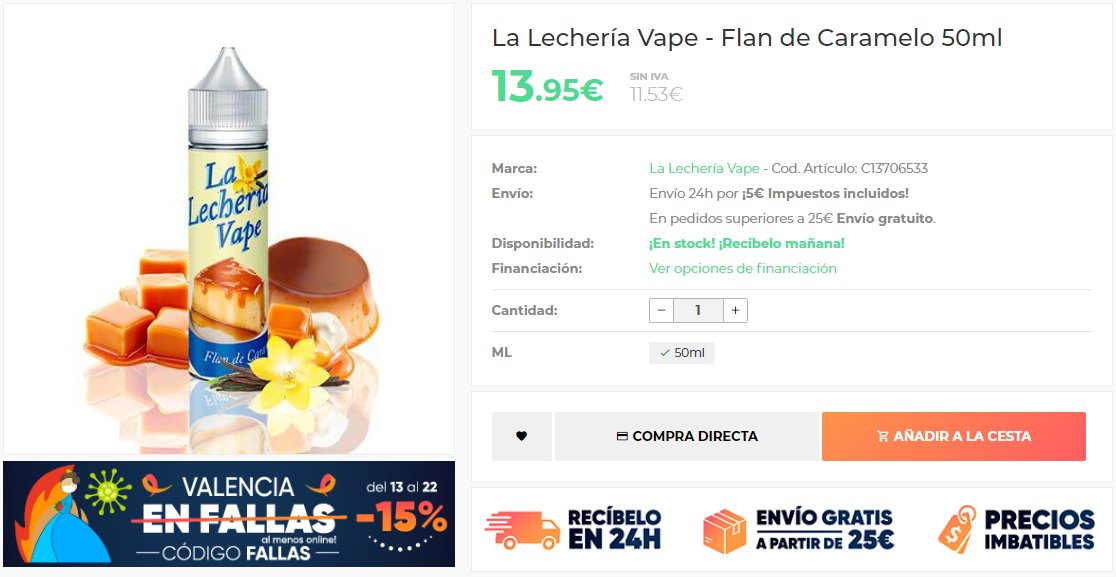Click the box icon for Envío gratis
The height and width of the screenshot is (577, 1116).
(x=725, y=531)
